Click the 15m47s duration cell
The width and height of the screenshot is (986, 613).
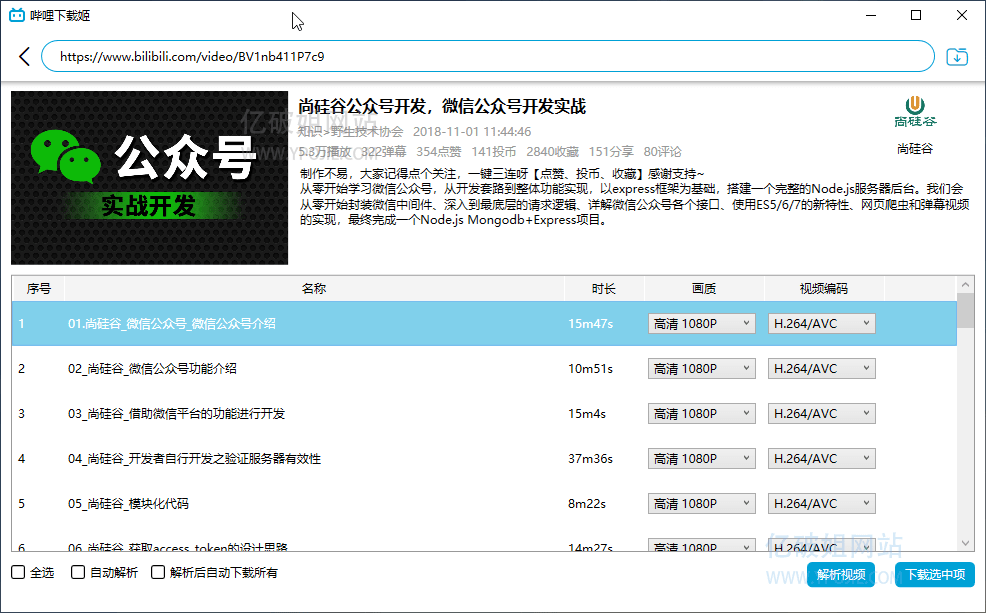point(590,324)
